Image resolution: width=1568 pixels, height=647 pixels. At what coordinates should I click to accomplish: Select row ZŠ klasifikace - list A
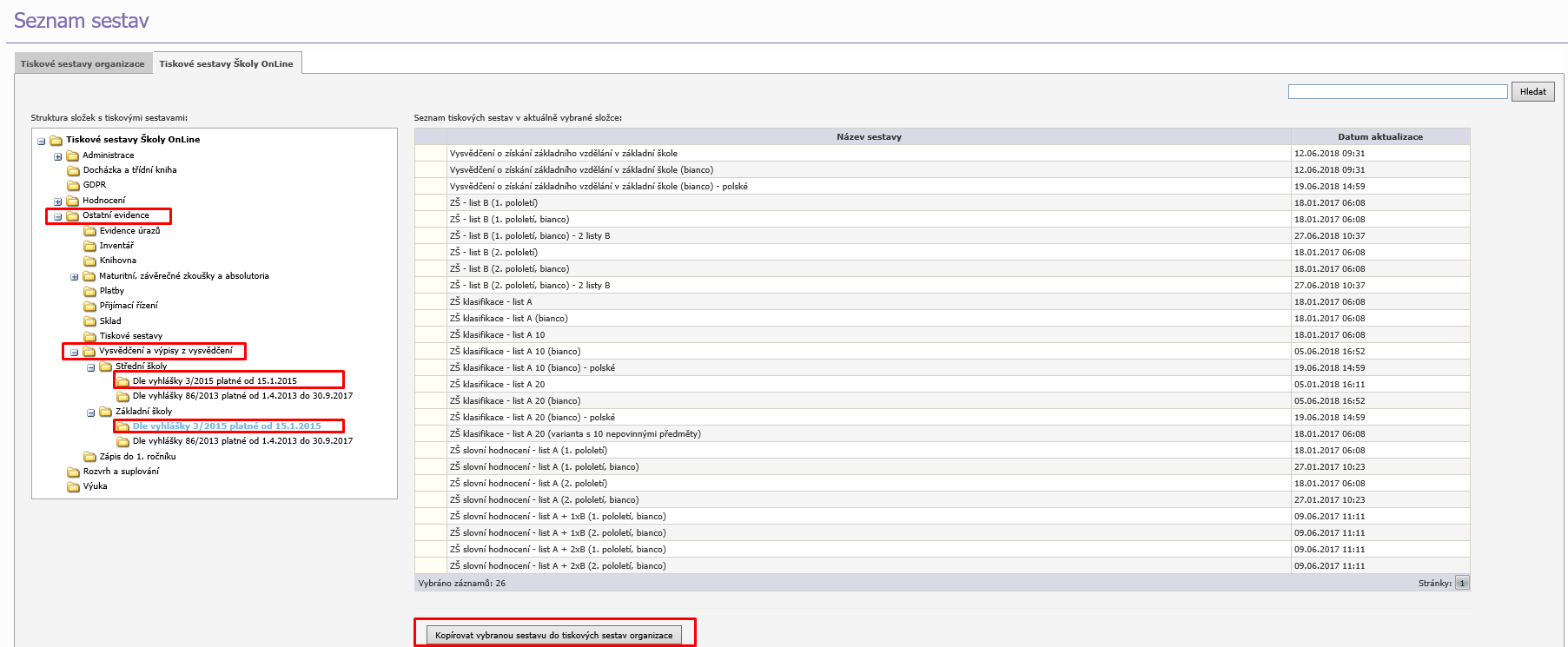click(x=943, y=301)
